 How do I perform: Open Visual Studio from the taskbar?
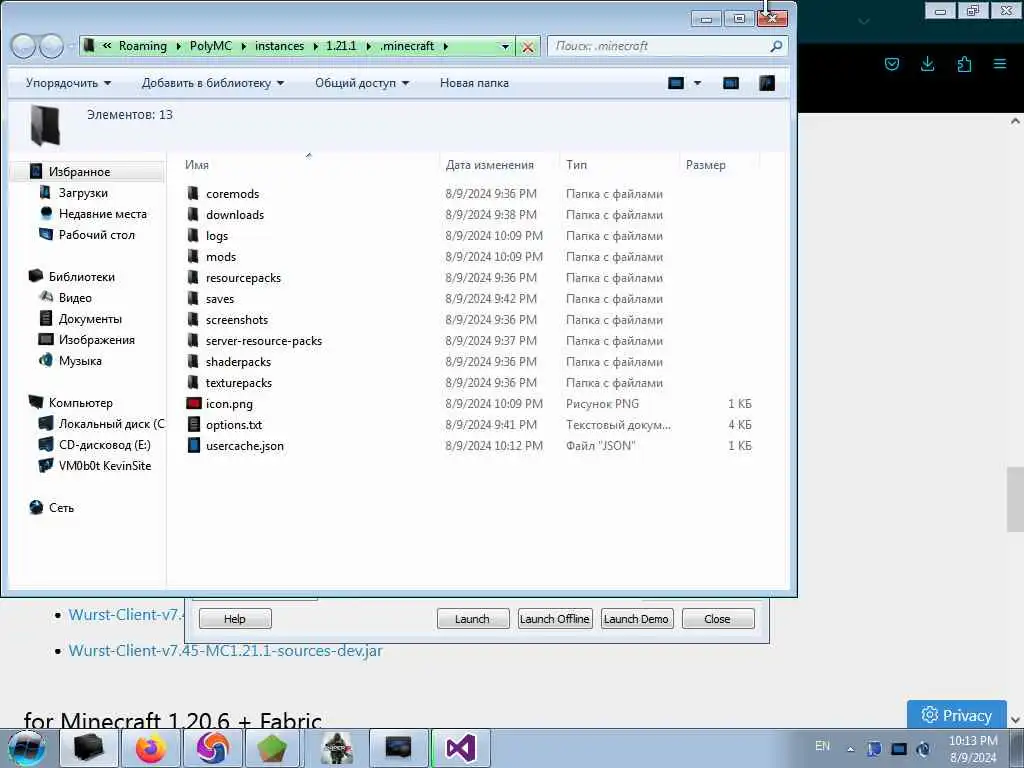coord(460,748)
